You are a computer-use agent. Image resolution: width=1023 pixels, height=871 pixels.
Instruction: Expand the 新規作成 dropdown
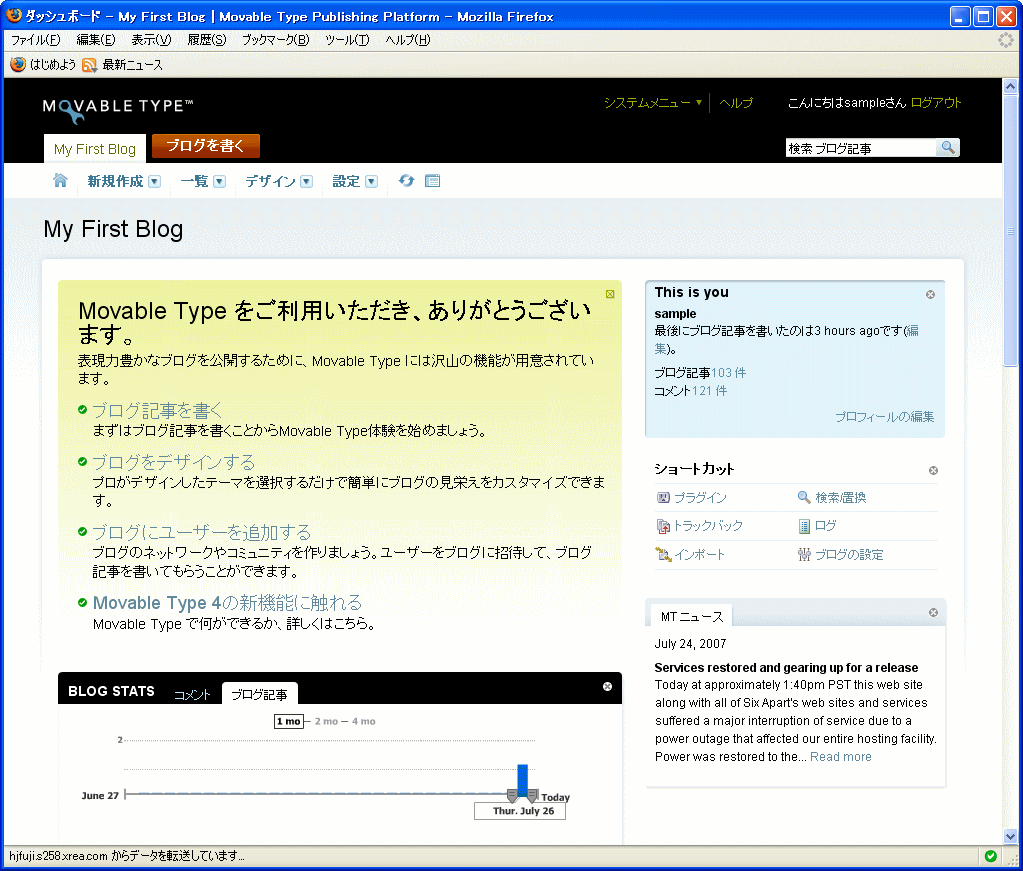tap(155, 181)
